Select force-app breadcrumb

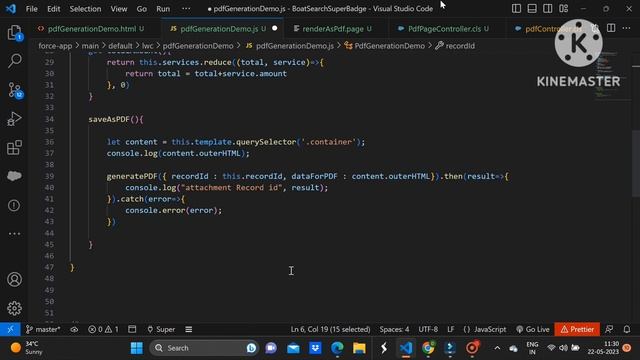coord(55,46)
